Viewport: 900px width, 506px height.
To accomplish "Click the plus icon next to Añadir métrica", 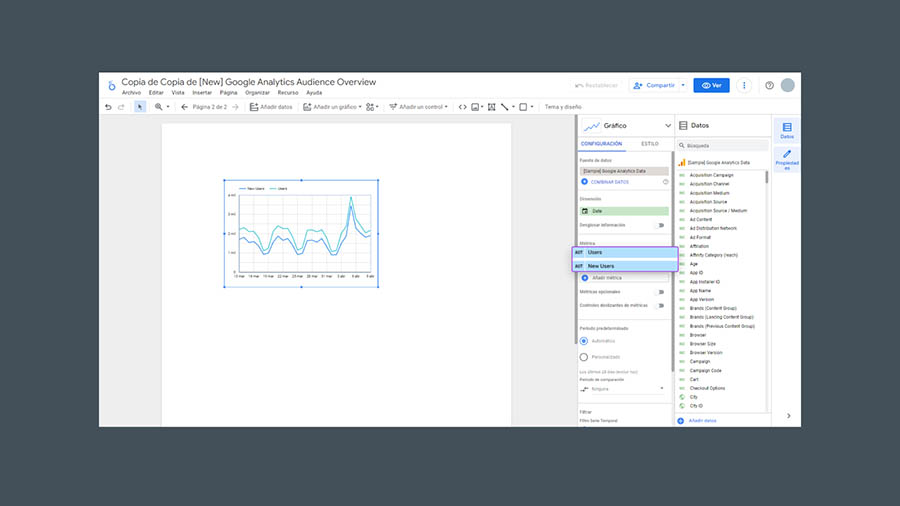I will 585,278.
